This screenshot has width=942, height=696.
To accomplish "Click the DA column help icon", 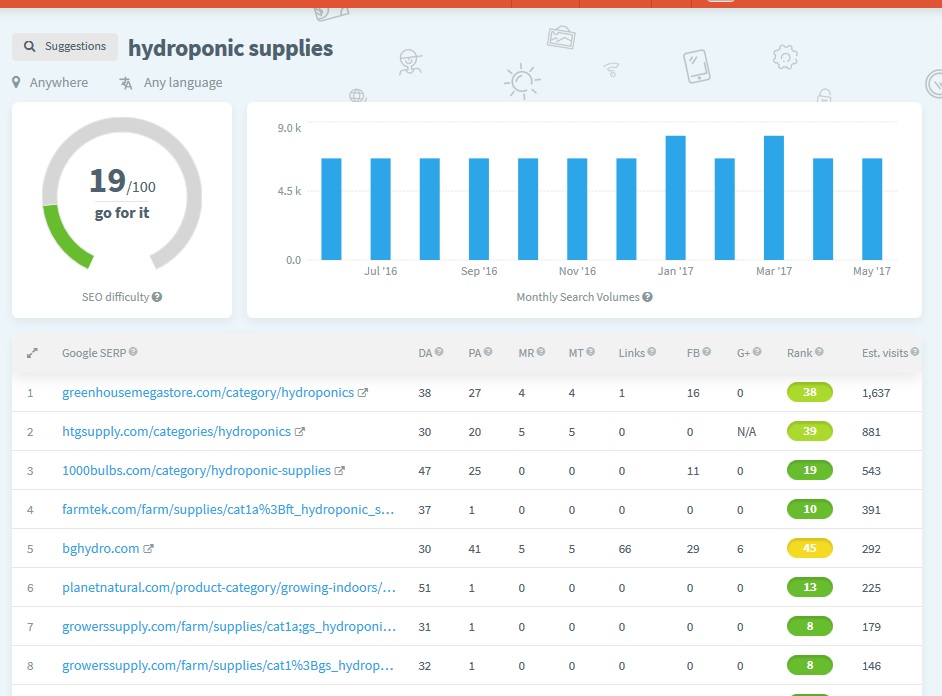I will (439, 352).
